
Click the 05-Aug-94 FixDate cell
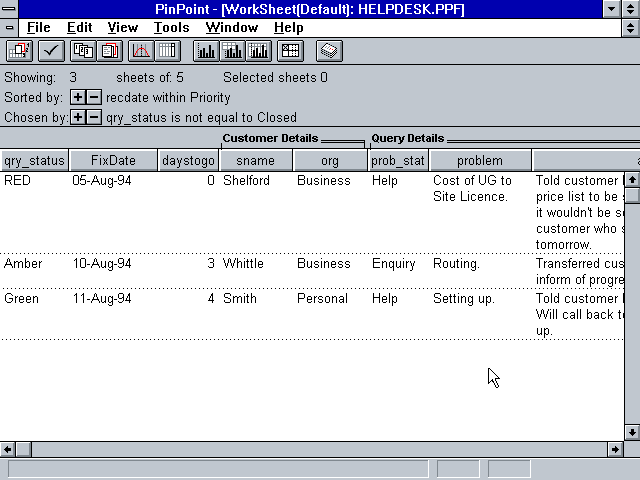click(102, 180)
